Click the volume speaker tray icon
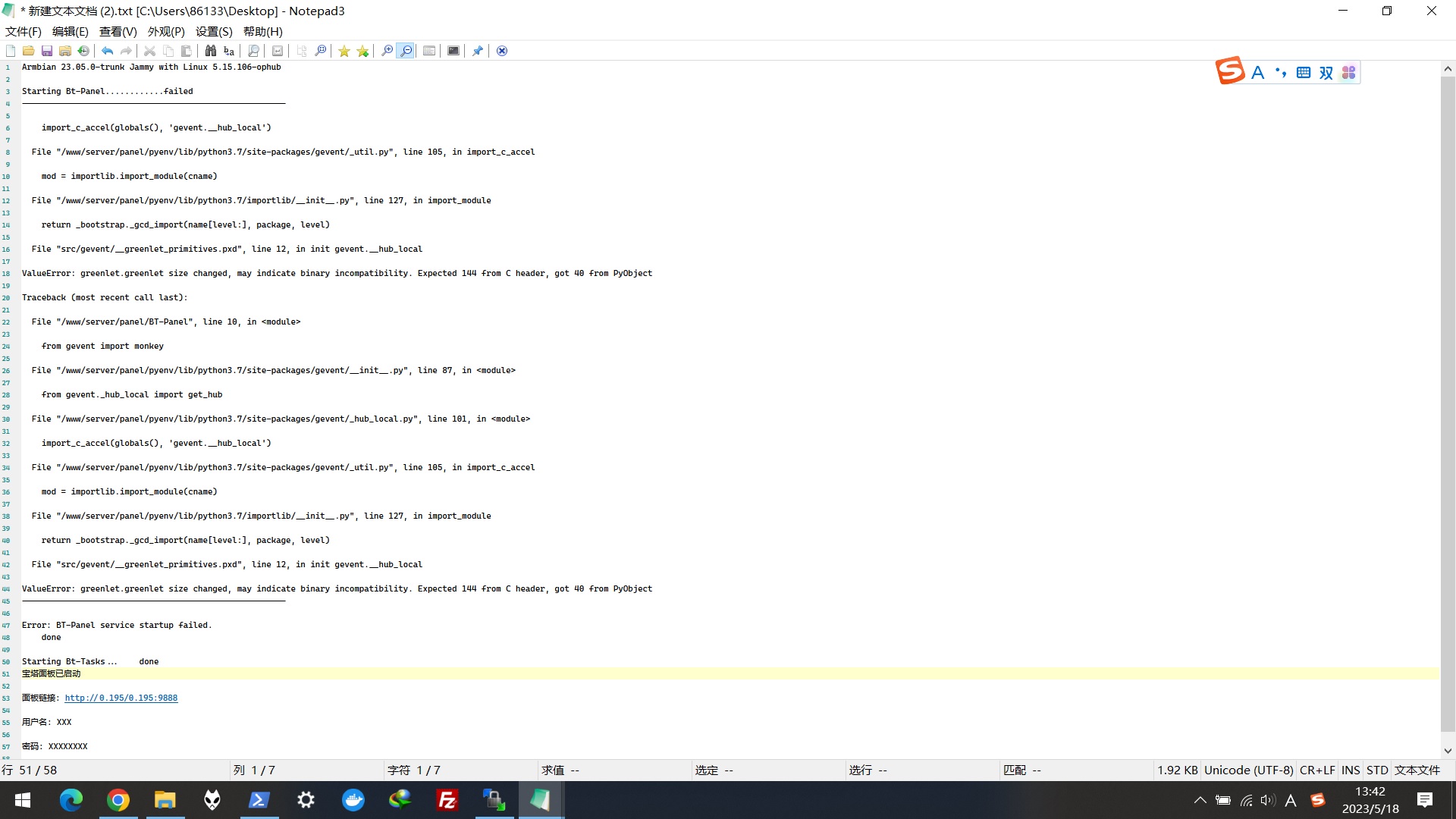 pos(1268,800)
